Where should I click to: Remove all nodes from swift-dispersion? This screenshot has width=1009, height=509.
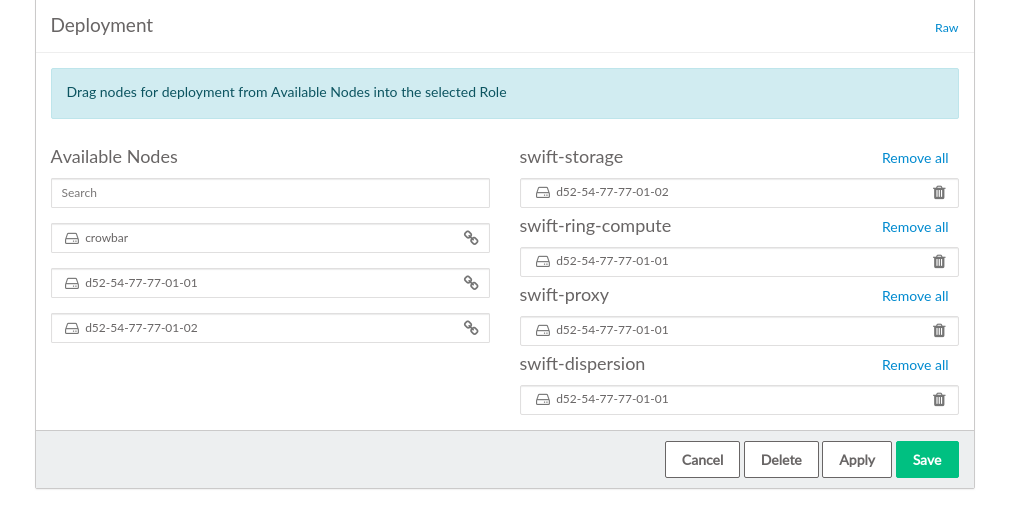tap(914, 365)
